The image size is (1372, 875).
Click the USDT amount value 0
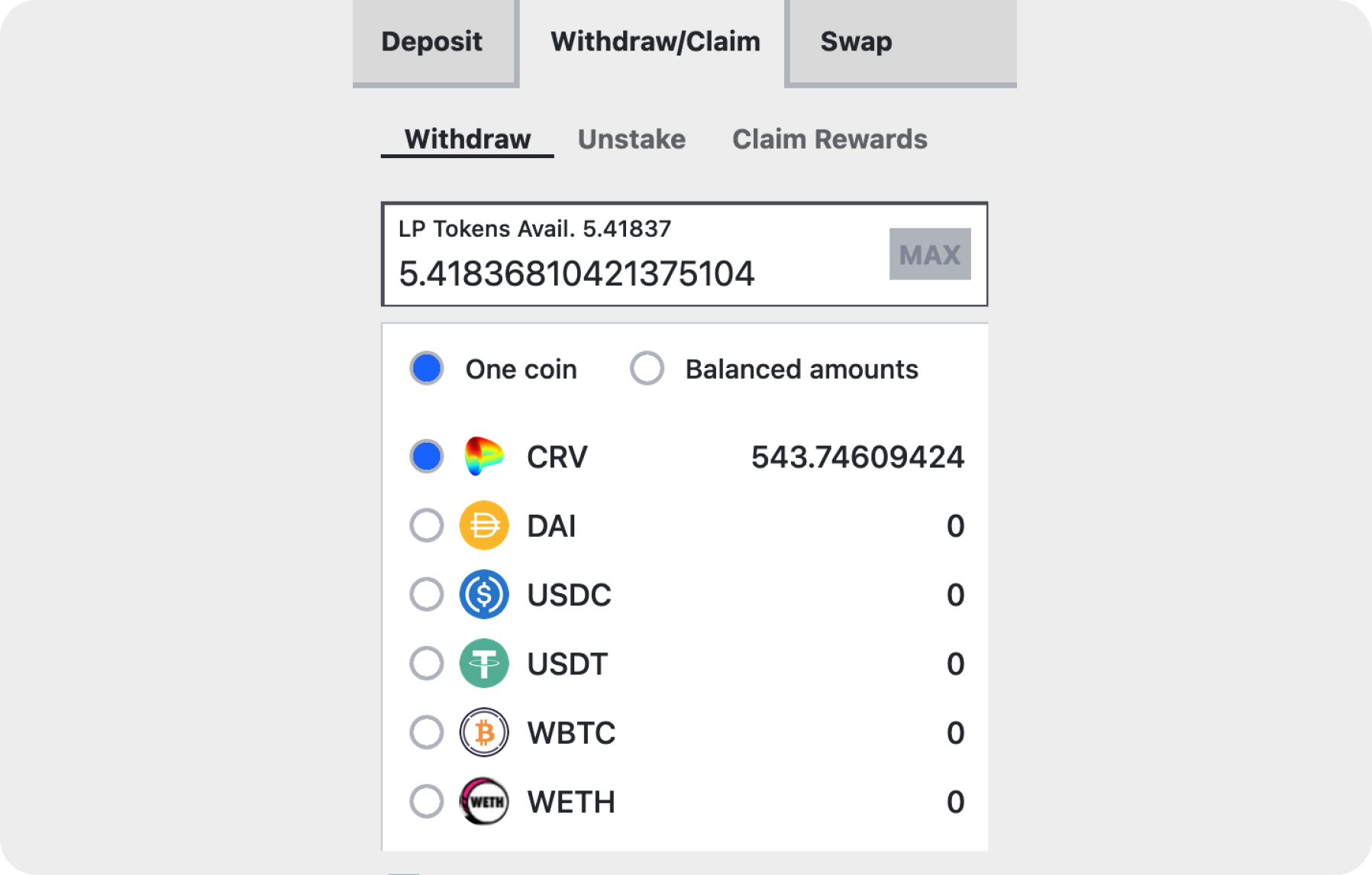point(955,664)
